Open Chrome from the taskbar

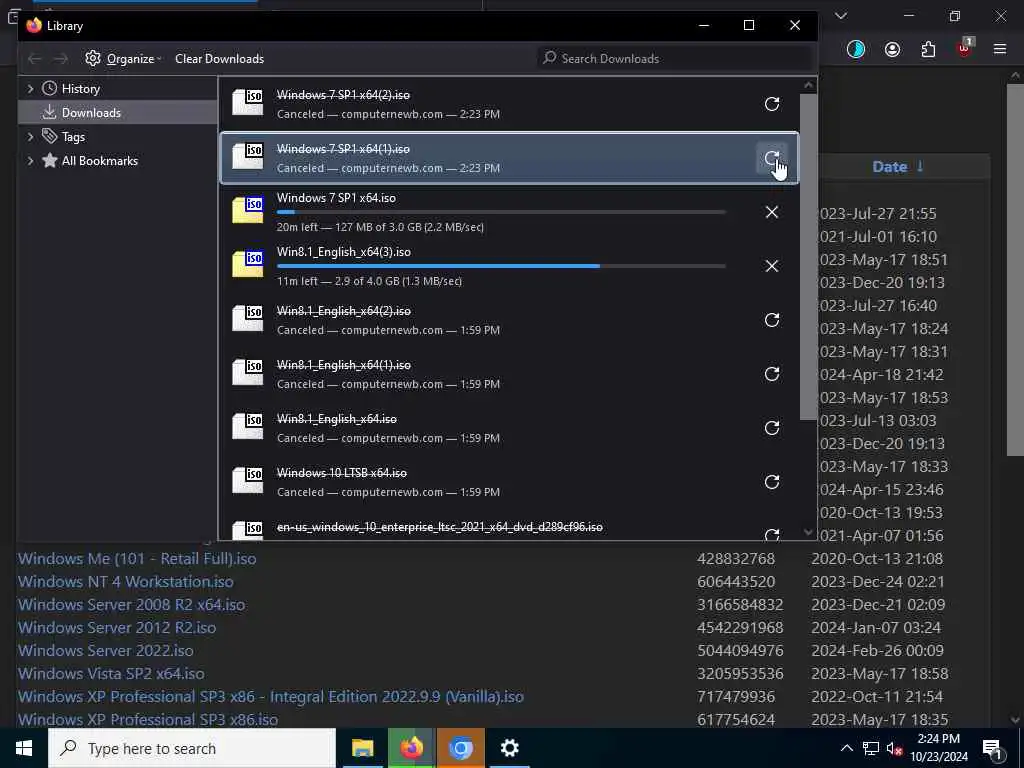460,748
